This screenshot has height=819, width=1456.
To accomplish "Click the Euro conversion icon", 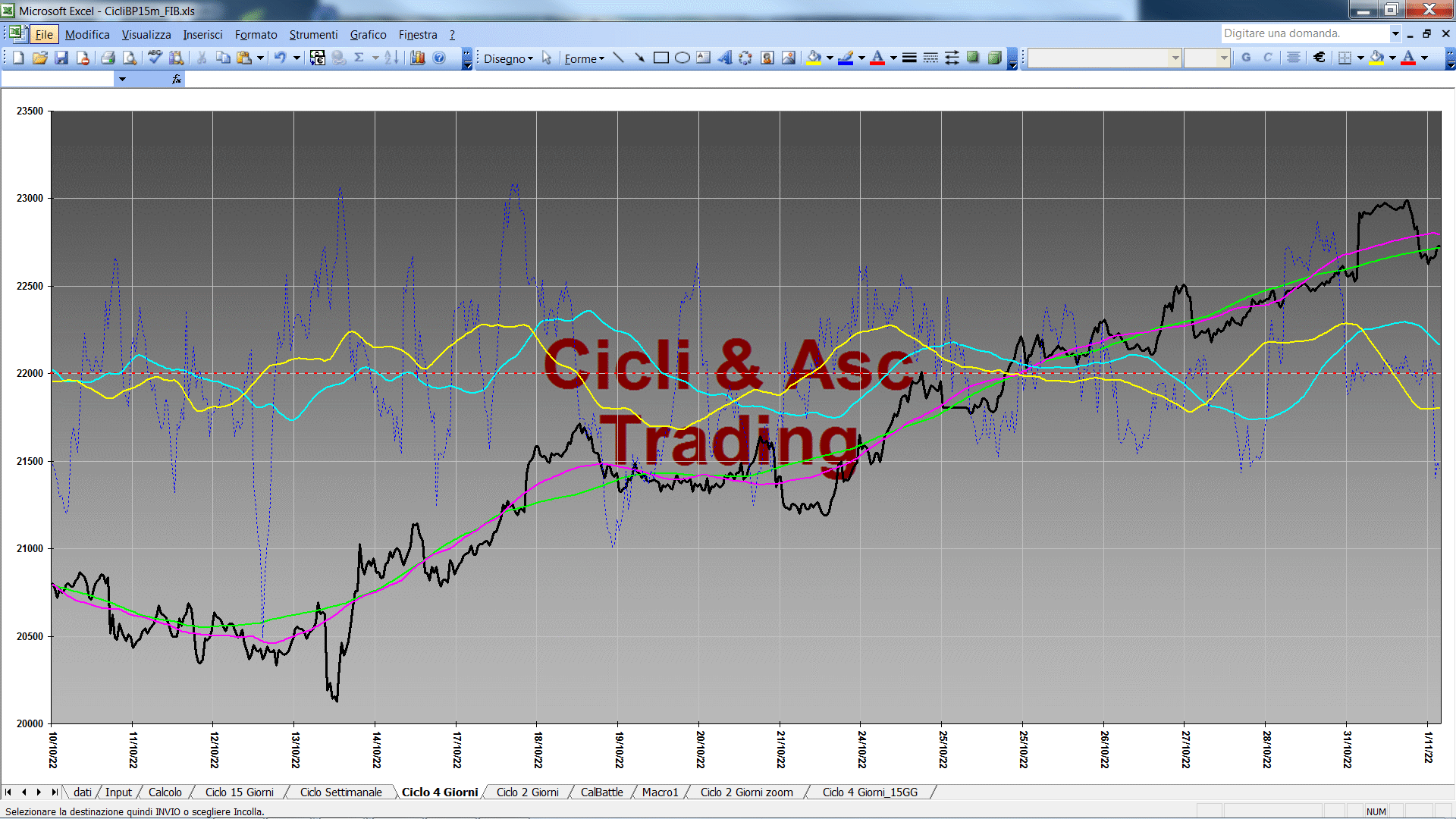I will coord(317,58).
